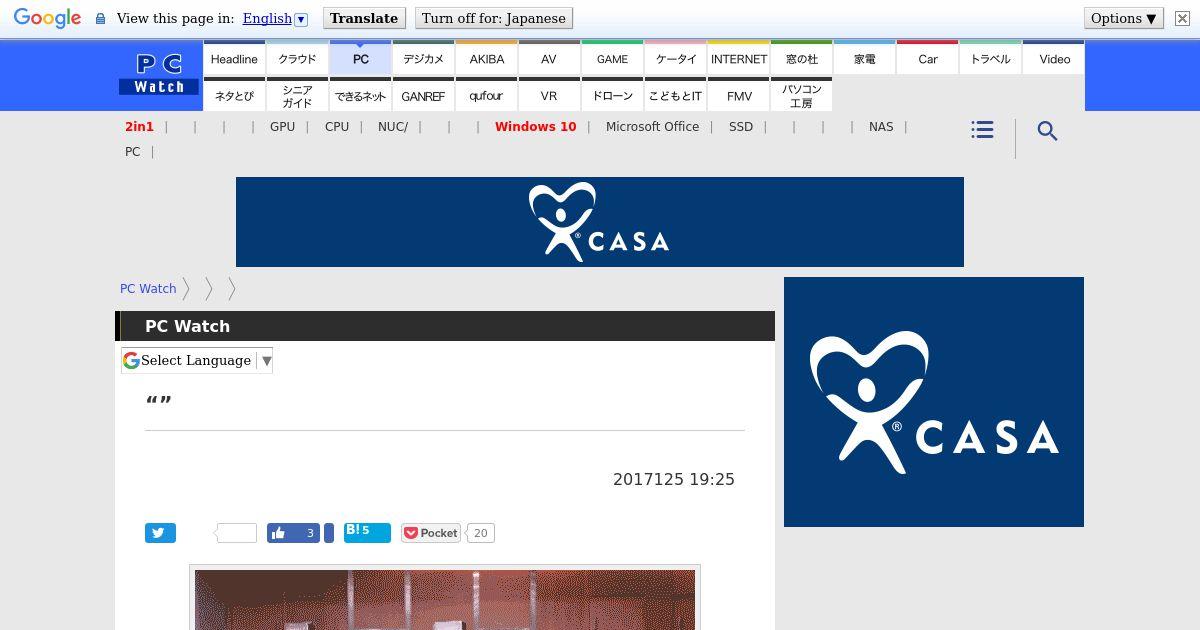Click the CPU topic link
This screenshot has height=630, width=1200.
click(x=337, y=127)
